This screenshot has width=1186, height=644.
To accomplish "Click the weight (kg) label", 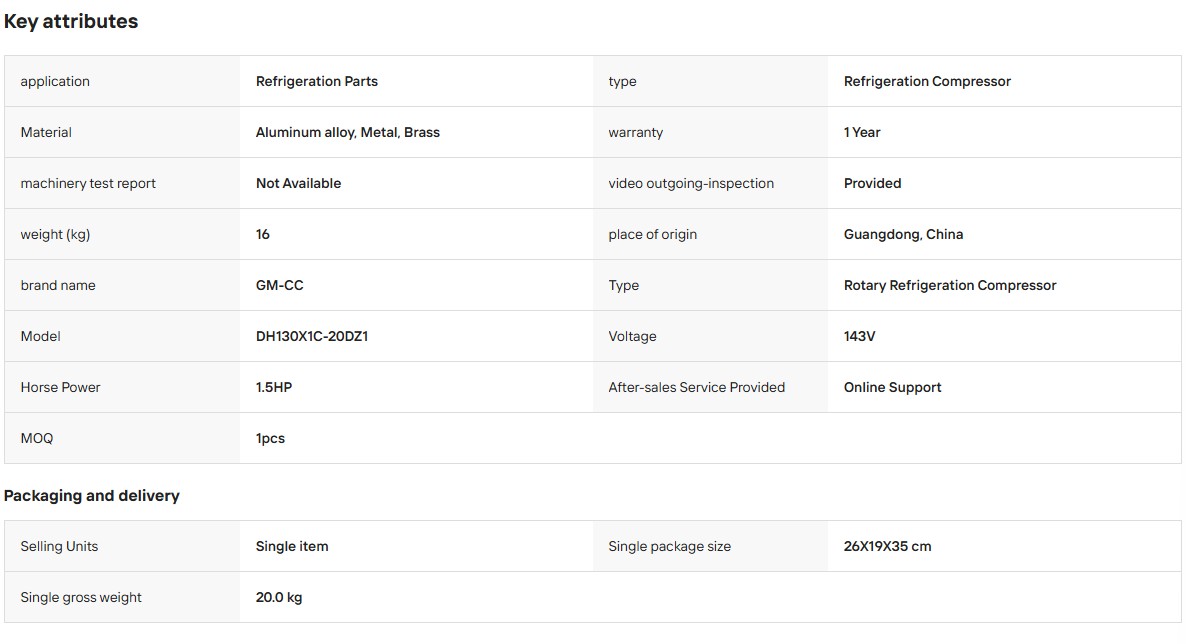I will pyautogui.click(x=55, y=235).
